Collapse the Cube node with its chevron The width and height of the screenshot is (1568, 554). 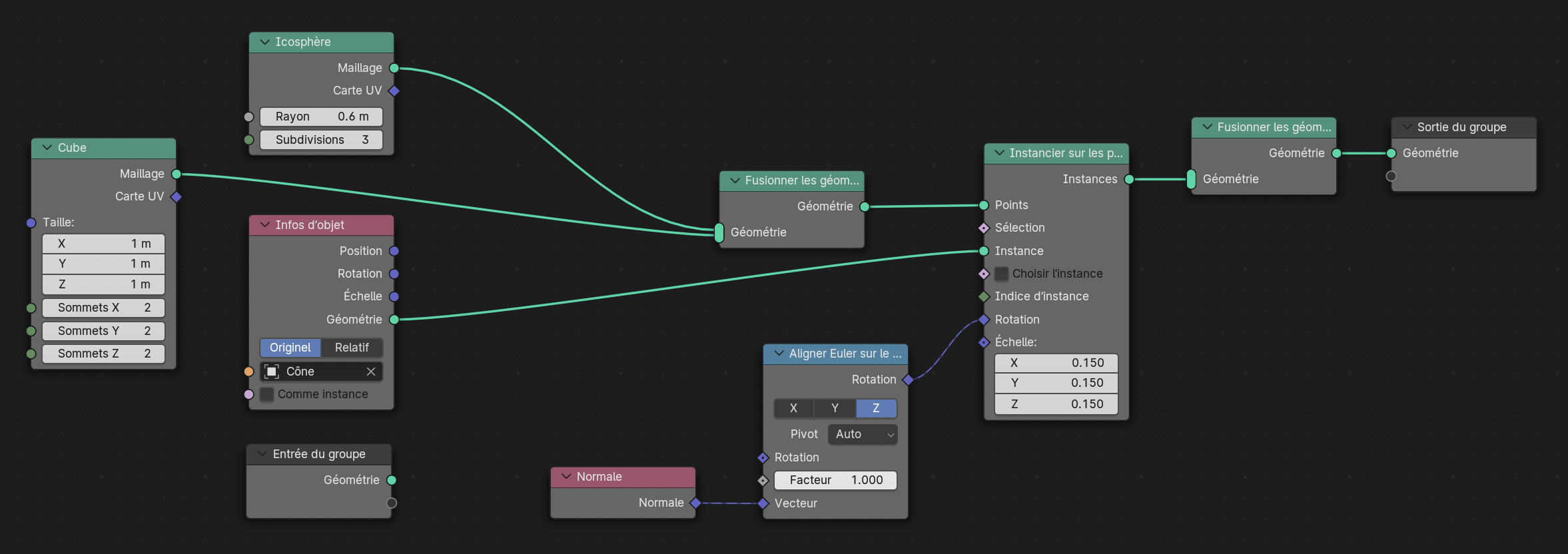click(47, 148)
